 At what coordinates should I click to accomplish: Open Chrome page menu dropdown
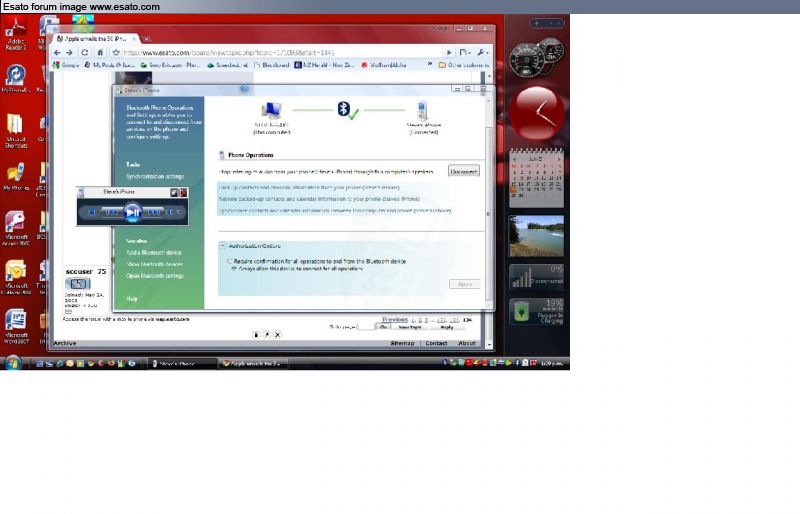coord(464,53)
